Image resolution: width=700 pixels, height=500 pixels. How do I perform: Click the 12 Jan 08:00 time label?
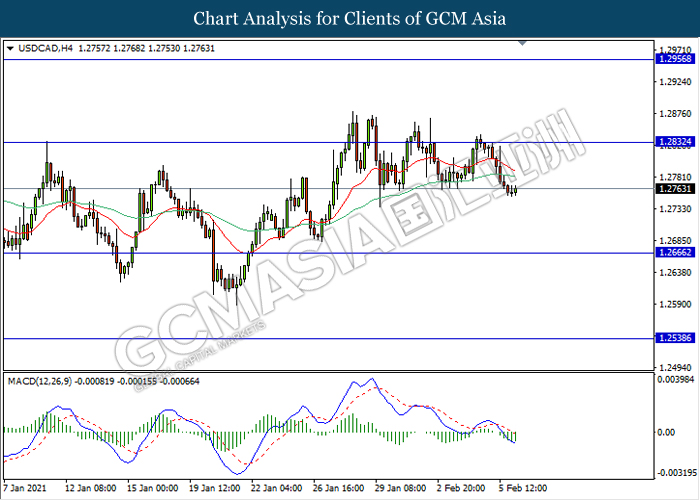pos(91,488)
